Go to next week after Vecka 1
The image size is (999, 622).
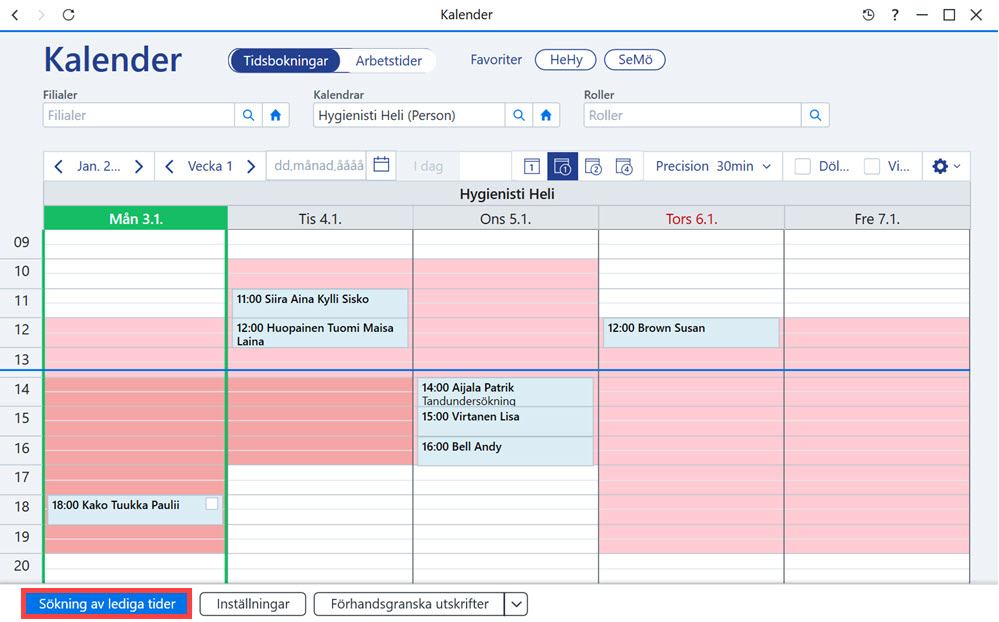point(251,166)
